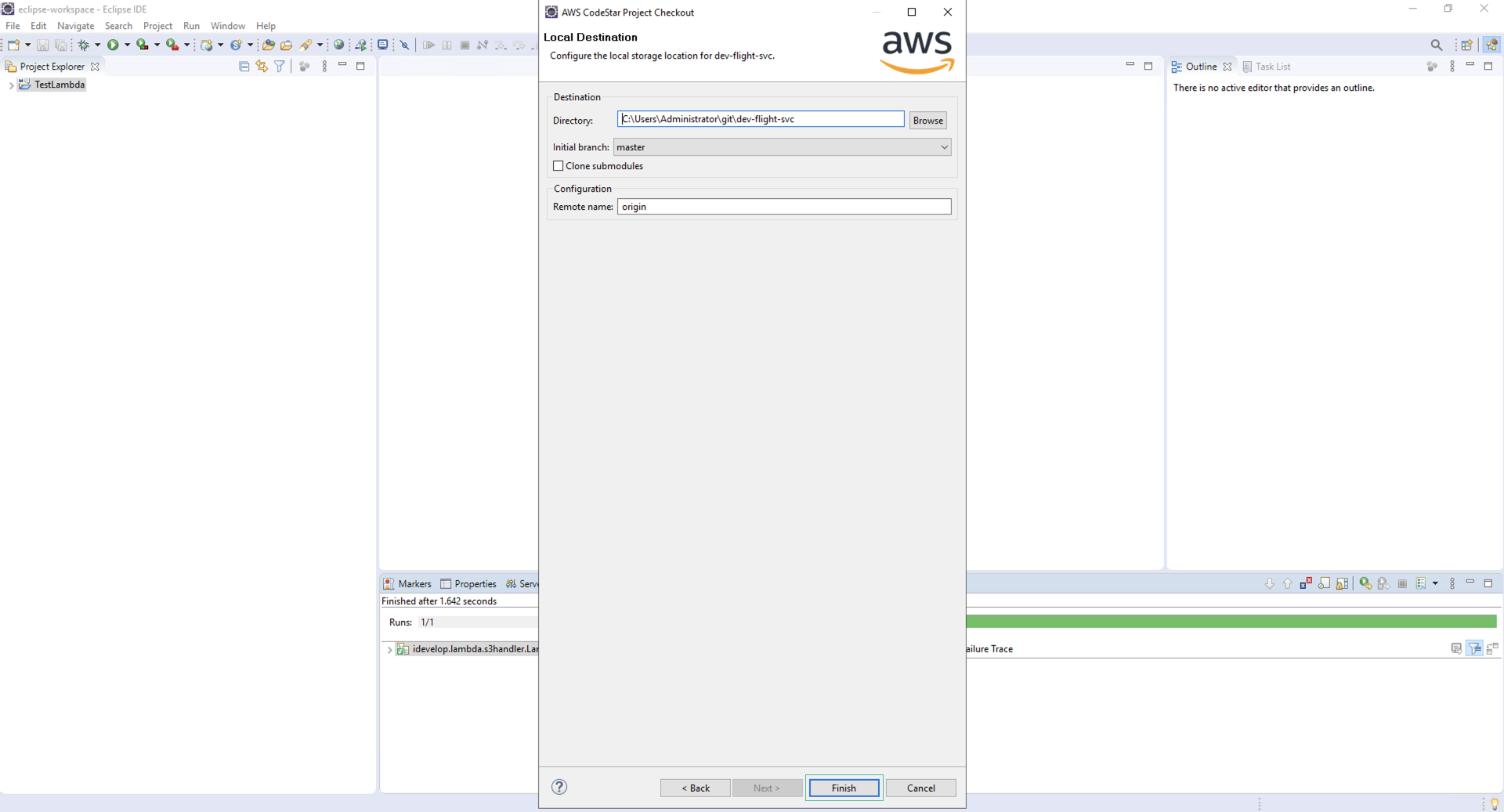
Task: Click the Directory input field
Action: tap(761, 119)
